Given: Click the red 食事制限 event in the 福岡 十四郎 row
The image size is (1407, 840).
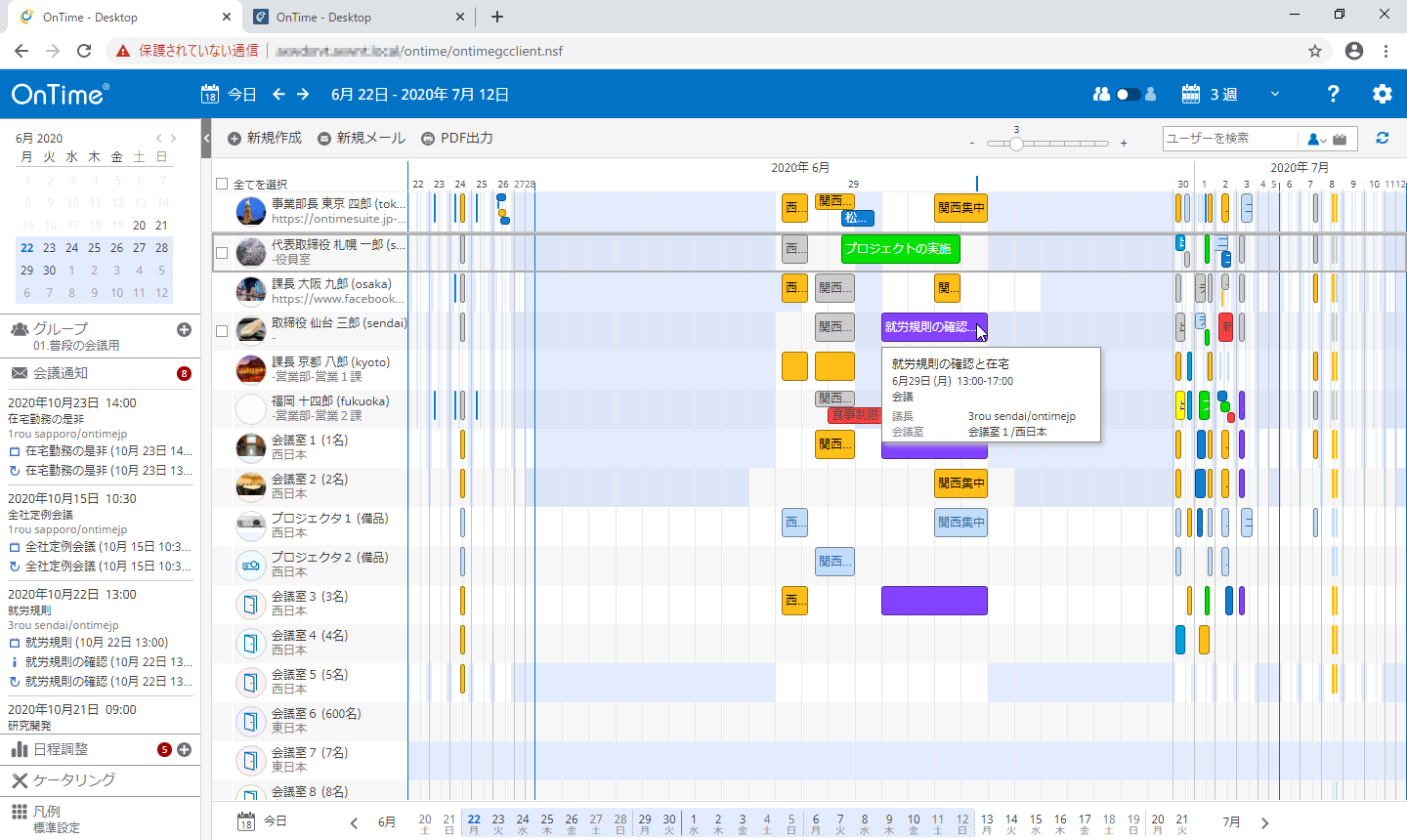Looking at the screenshot, I should [854, 415].
